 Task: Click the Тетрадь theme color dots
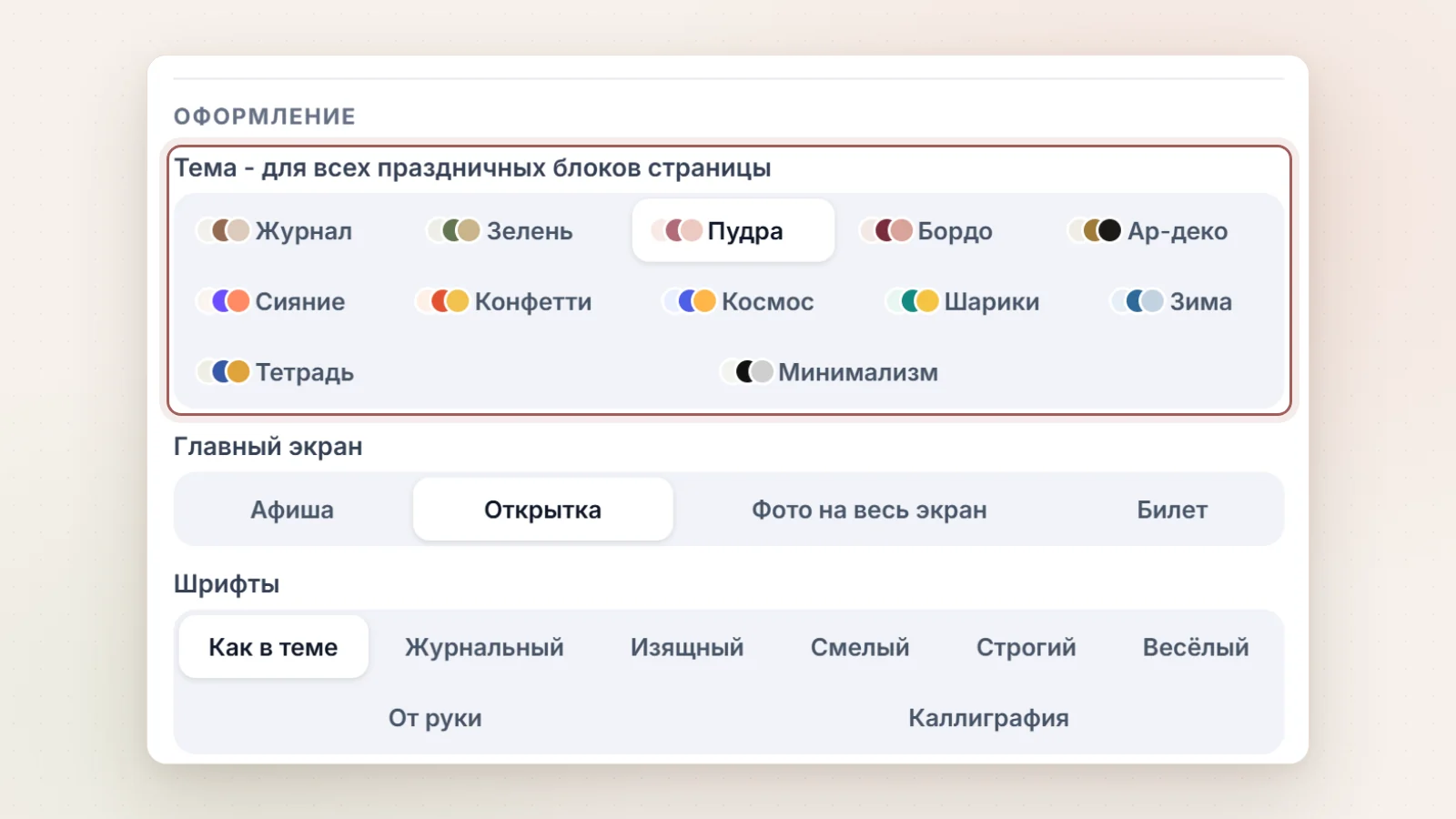[x=224, y=371]
